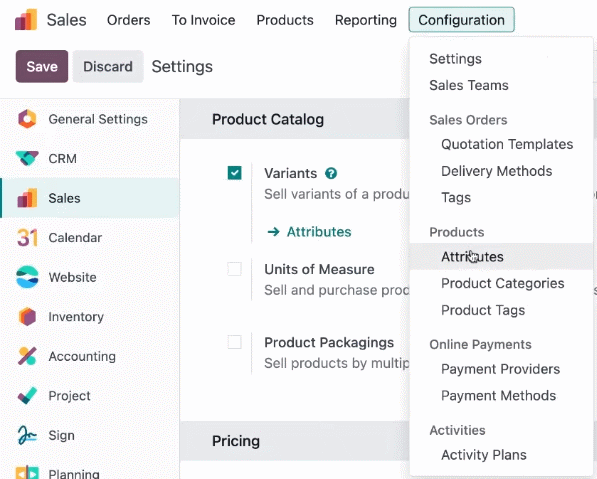Click the Units of Measure title
This screenshot has height=479, width=597.
(x=319, y=269)
